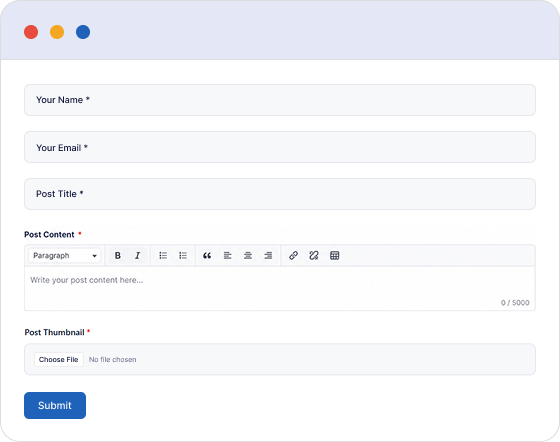Align text to the right

(x=268, y=256)
